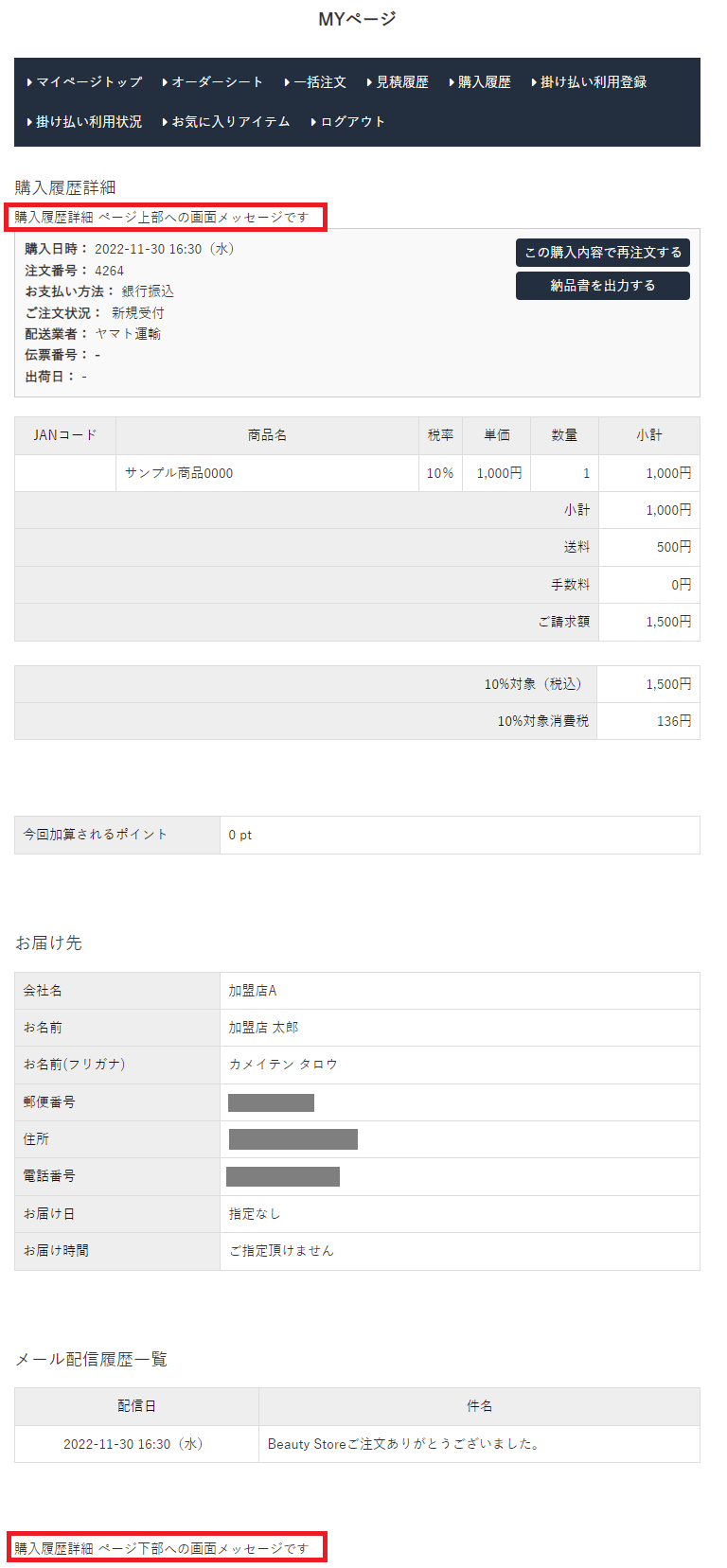Viewport: 727px width, 1568px height.
Task: Click the MYページ page title
Action: coord(357,19)
